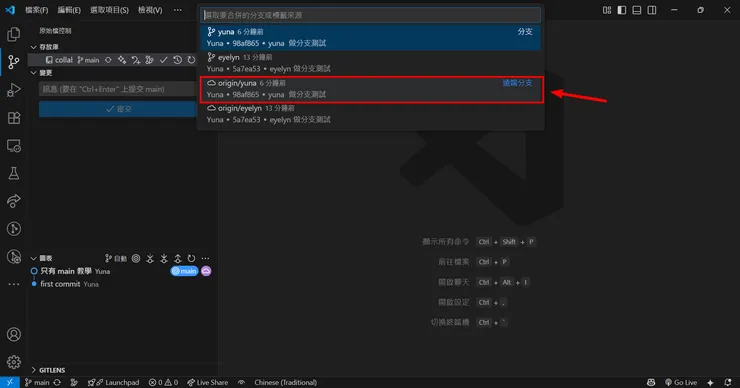Click the blue main badge in the graph
The height and width of the screenshot is (388, 740).
pos(185,271)
